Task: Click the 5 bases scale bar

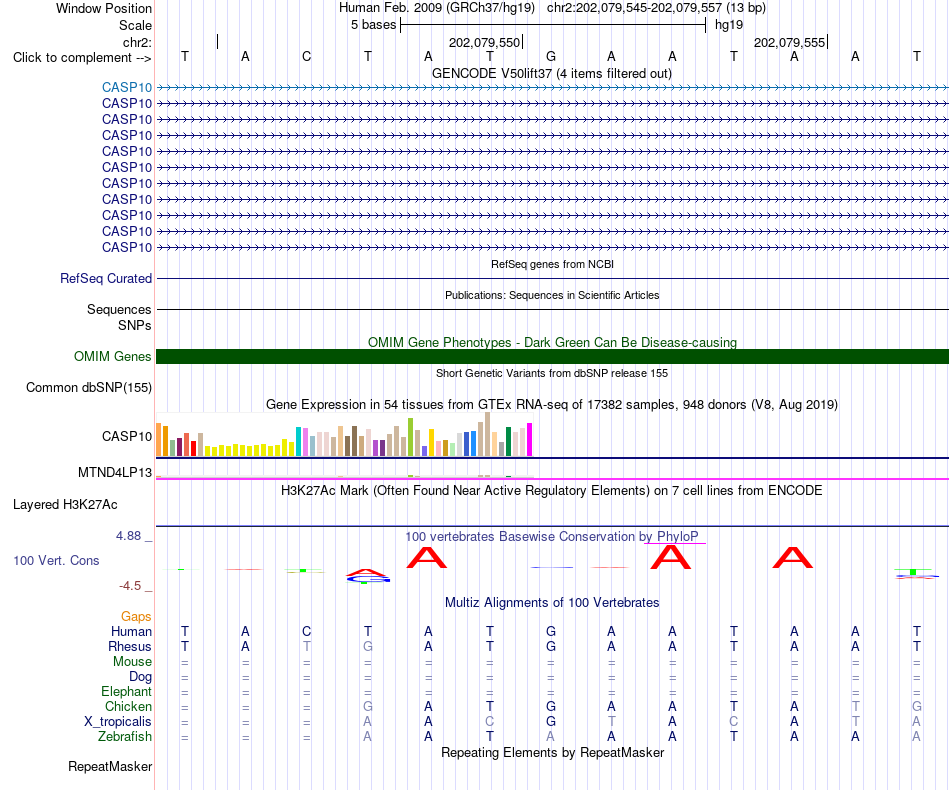Action: point(553,25)
